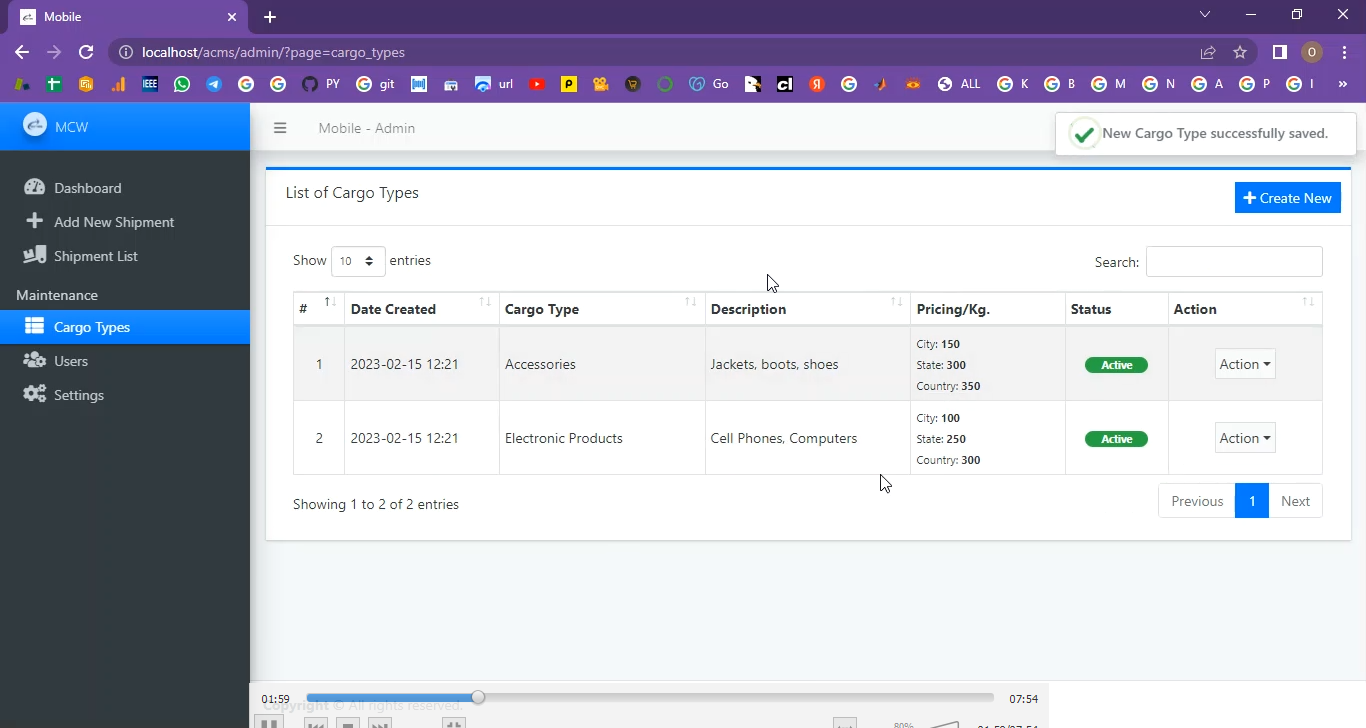Open the show entries count dropdown
This screenshot has height=728, width=1366.
pos(358,261)
